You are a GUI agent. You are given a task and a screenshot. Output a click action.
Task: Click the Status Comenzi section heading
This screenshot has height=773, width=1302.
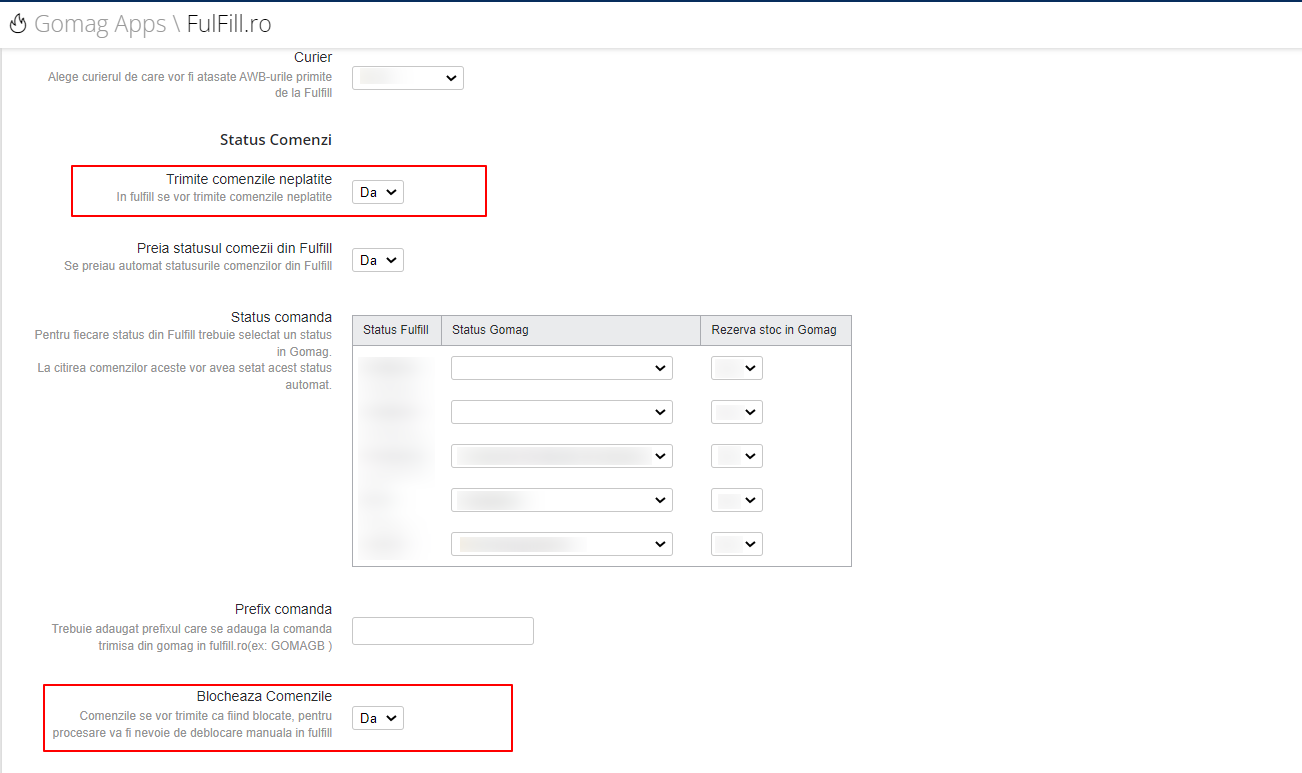coord(276,140)
